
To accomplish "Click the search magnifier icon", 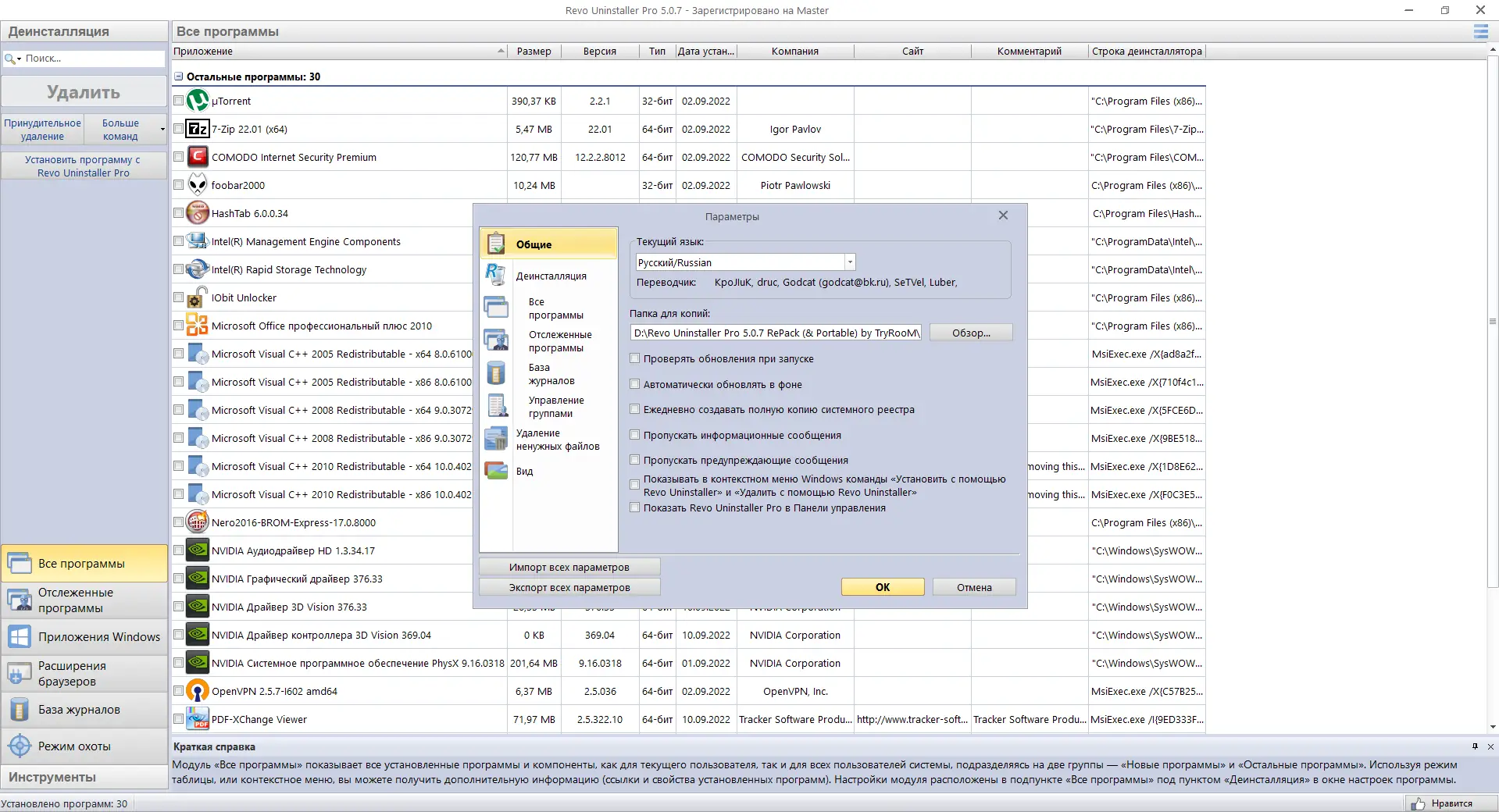I will [9, 59].
